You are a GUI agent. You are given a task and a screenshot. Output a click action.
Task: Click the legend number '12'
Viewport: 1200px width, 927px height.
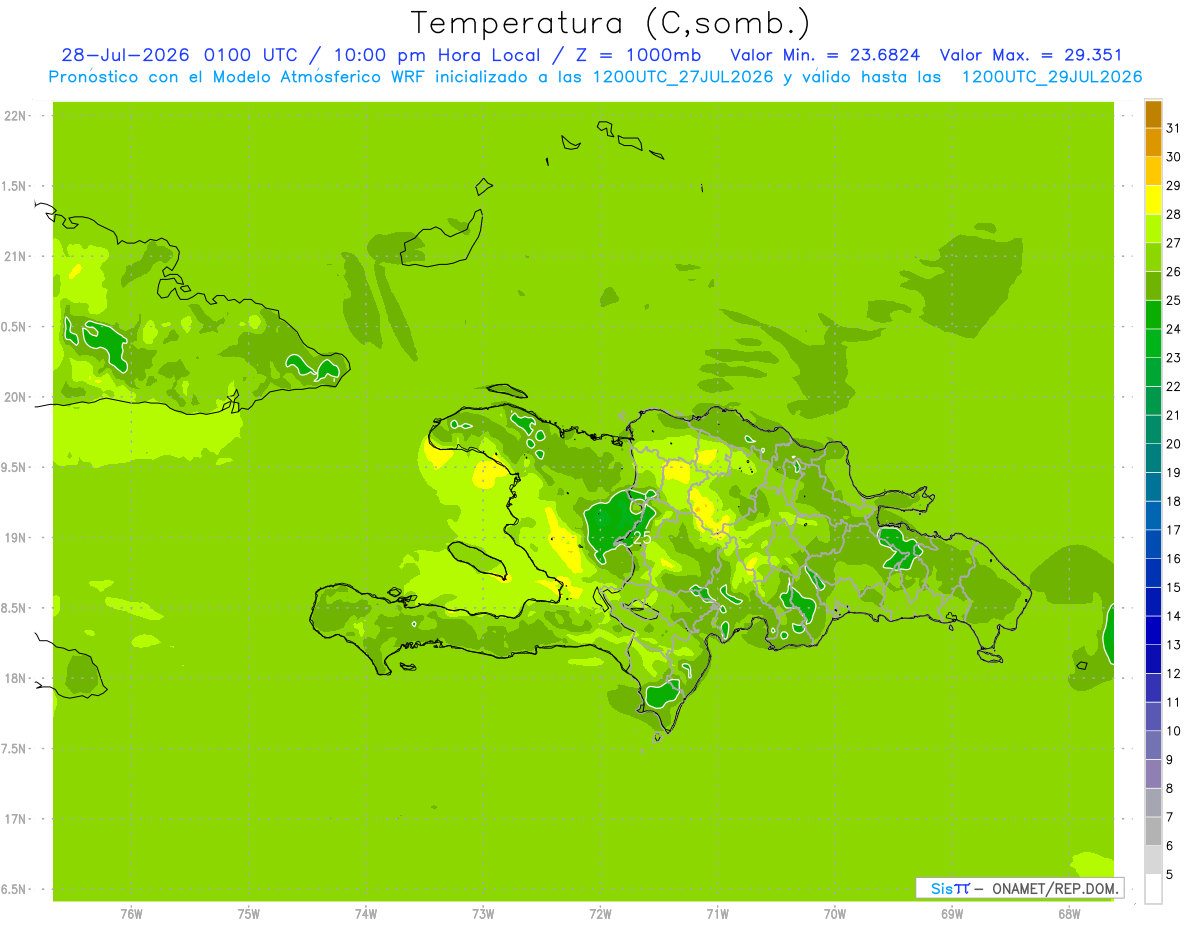pos(1174,673)
